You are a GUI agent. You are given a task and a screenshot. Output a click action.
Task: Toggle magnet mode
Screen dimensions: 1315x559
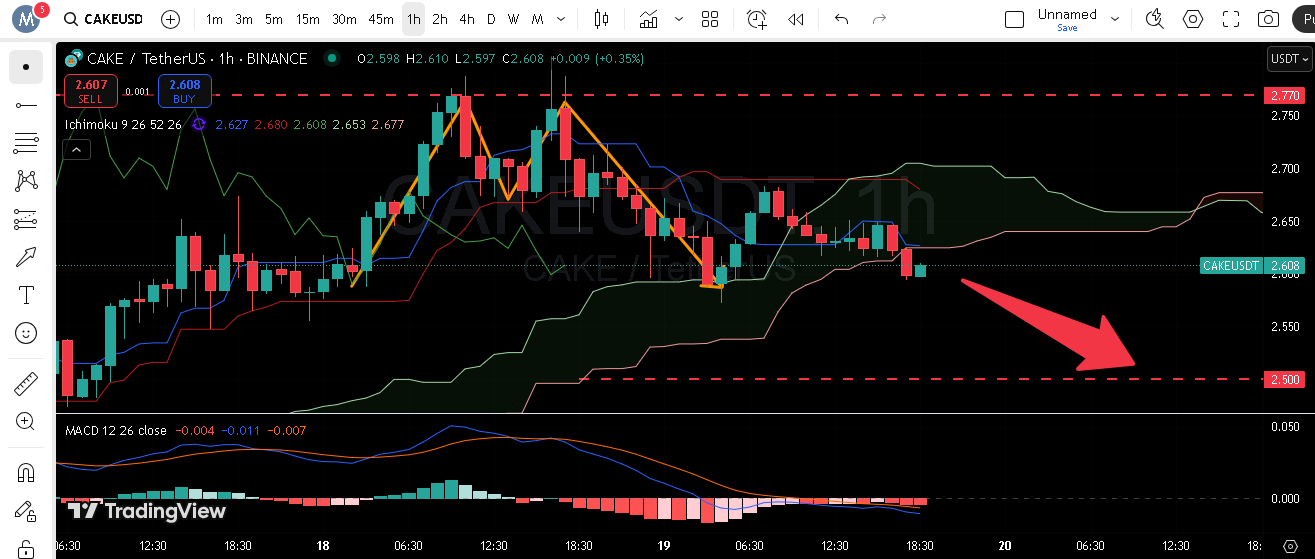point(26,473)
